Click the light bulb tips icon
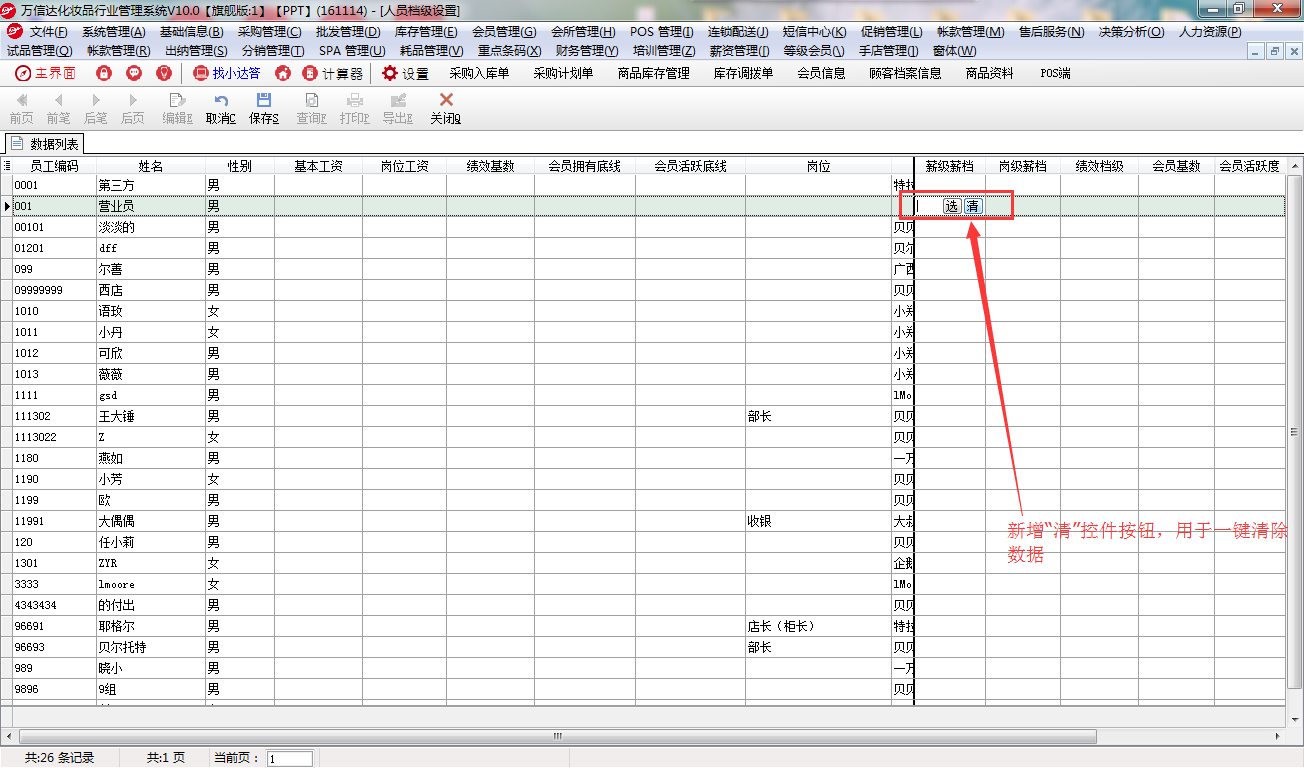 coord(164,73)
